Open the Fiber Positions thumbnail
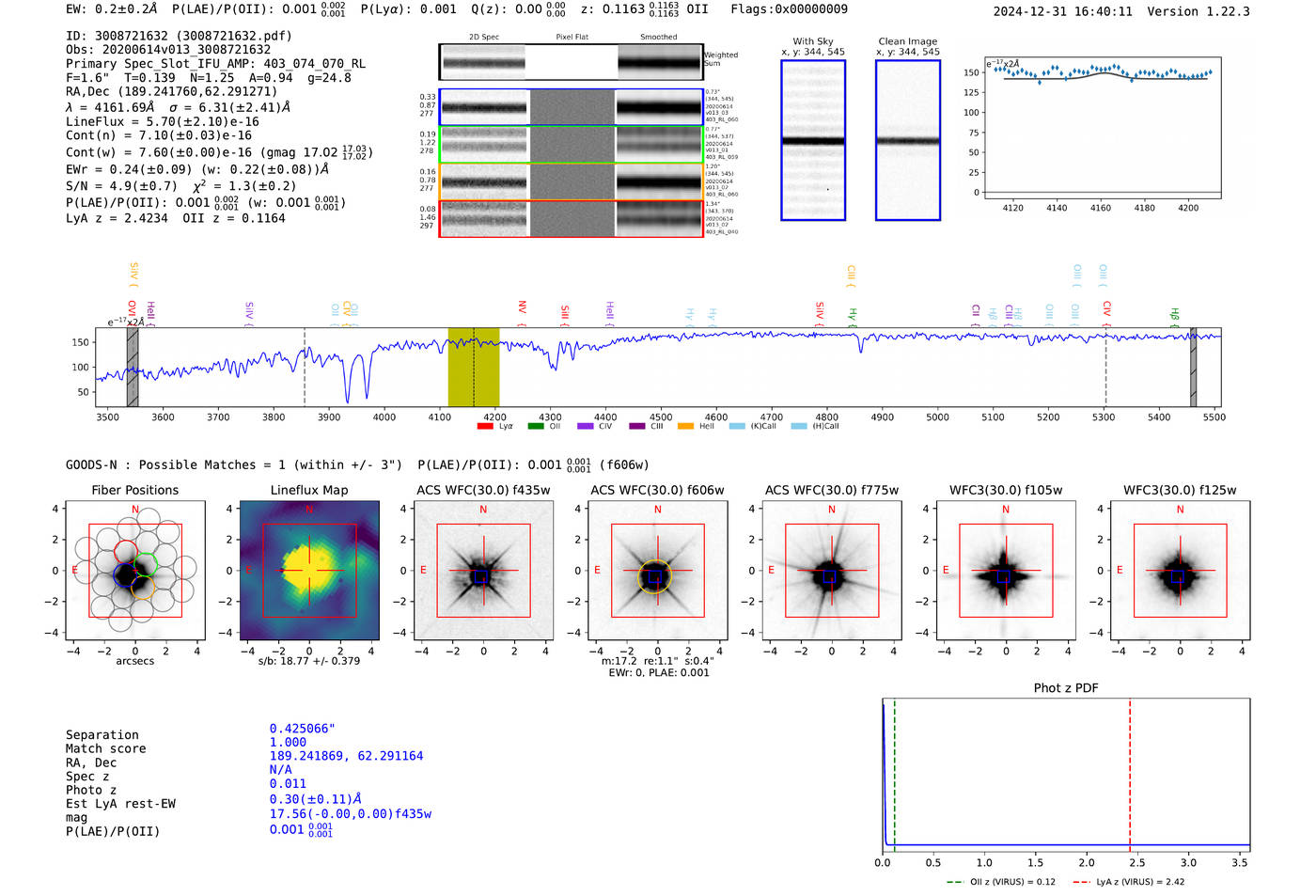1316x896 pixels. point(135,570)
